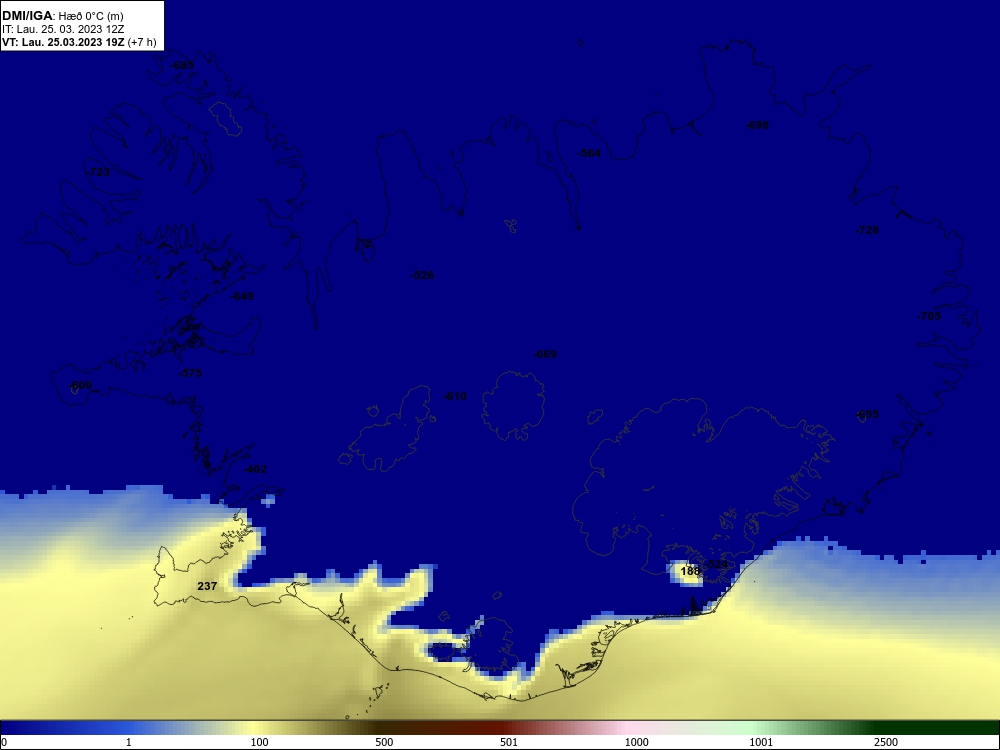
Task: Click the legend label '501'
Action: tap(509, 742)
